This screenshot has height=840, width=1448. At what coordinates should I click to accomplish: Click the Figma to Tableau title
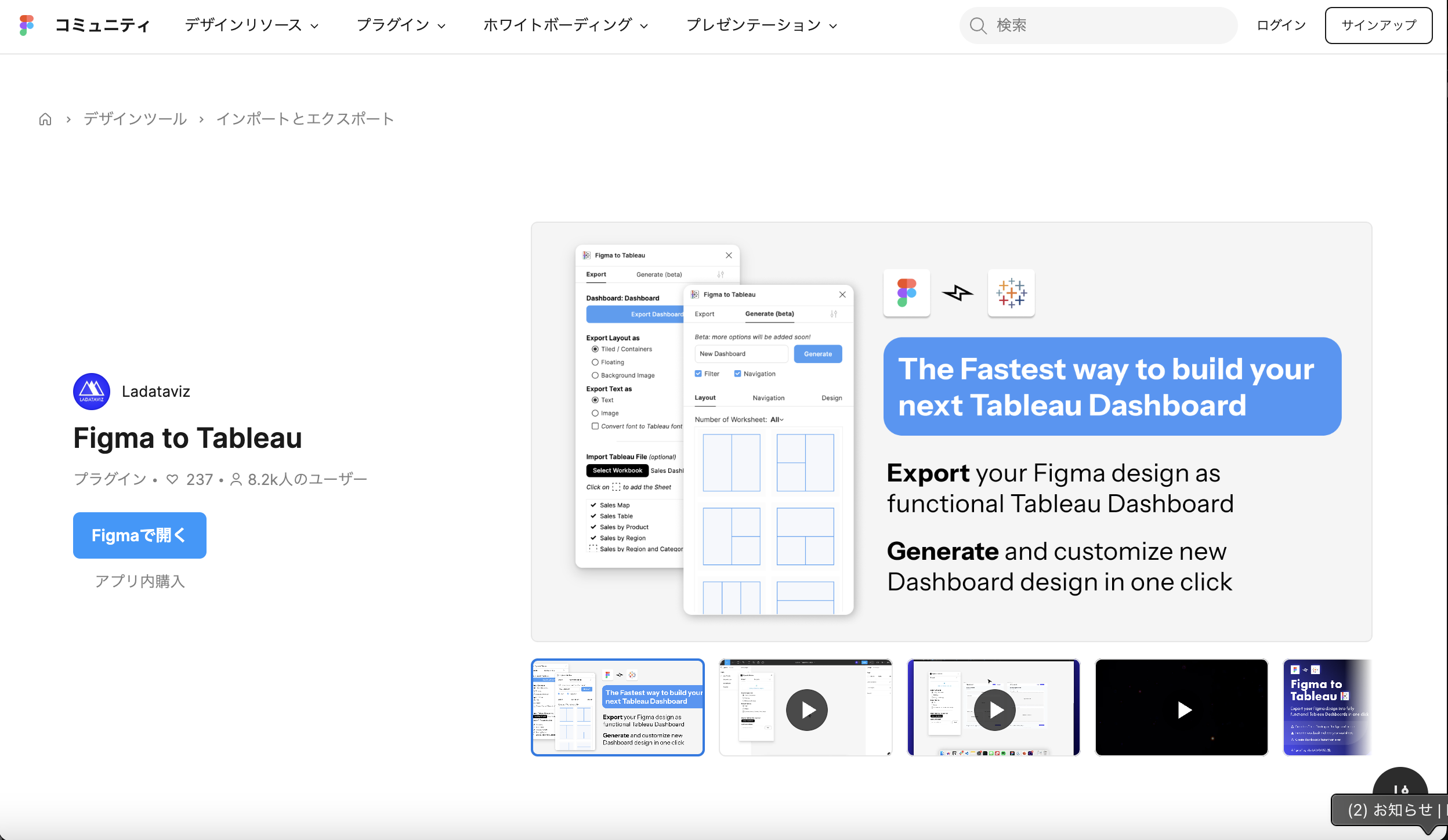187,438
